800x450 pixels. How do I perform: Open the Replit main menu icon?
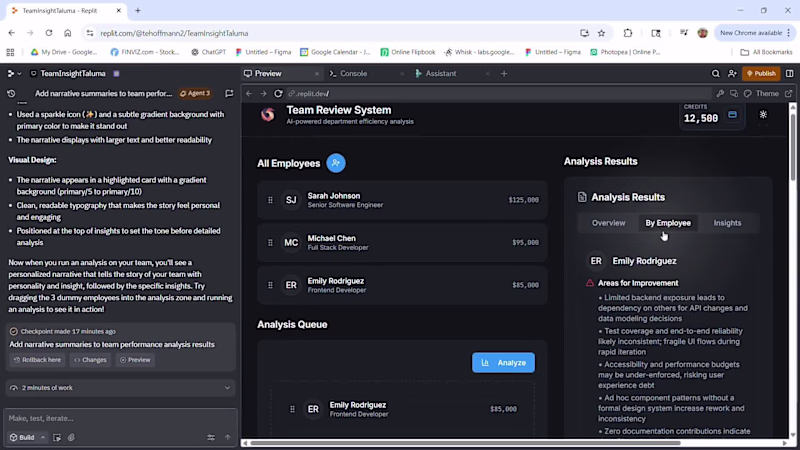10,73
